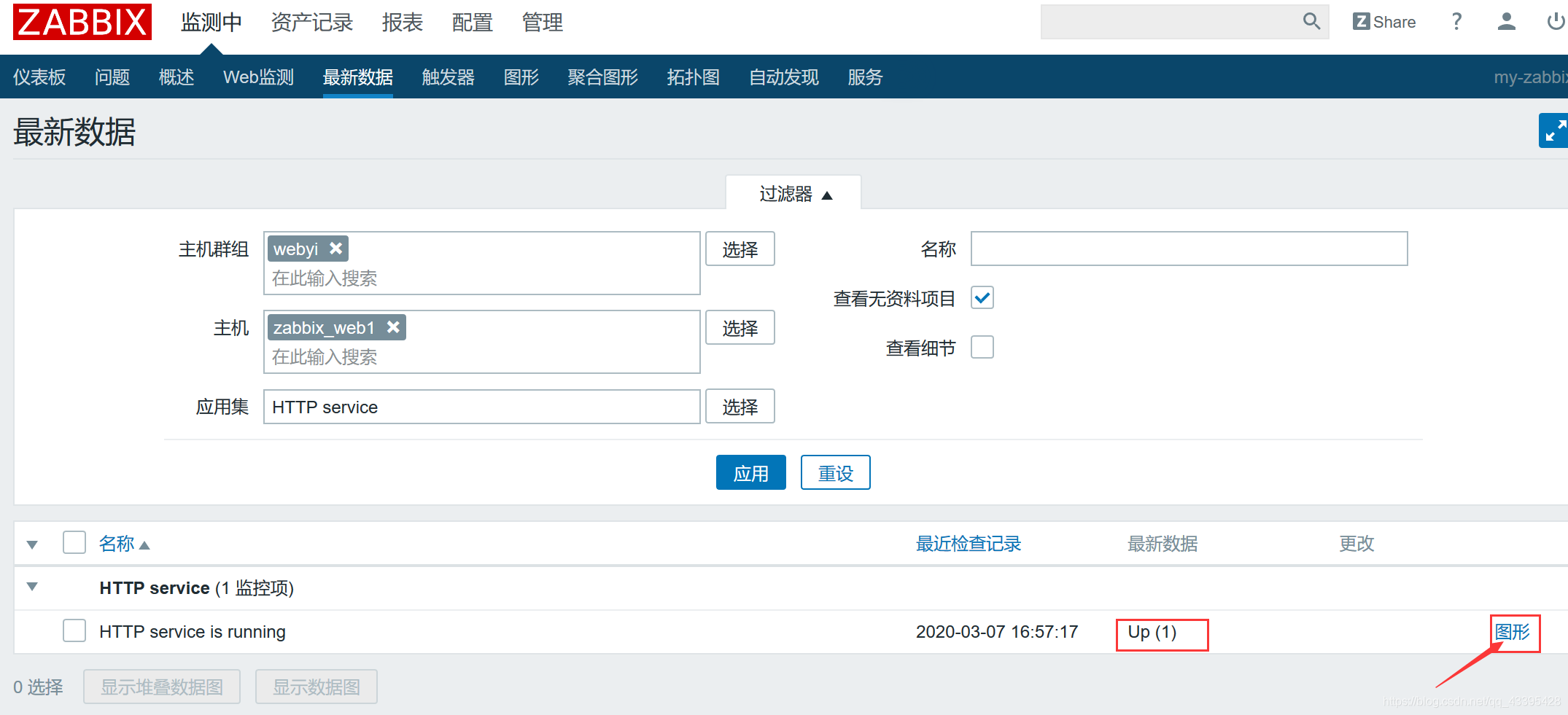Open 资产记录 main menu
1568x715 pixels.
point(312,23)
